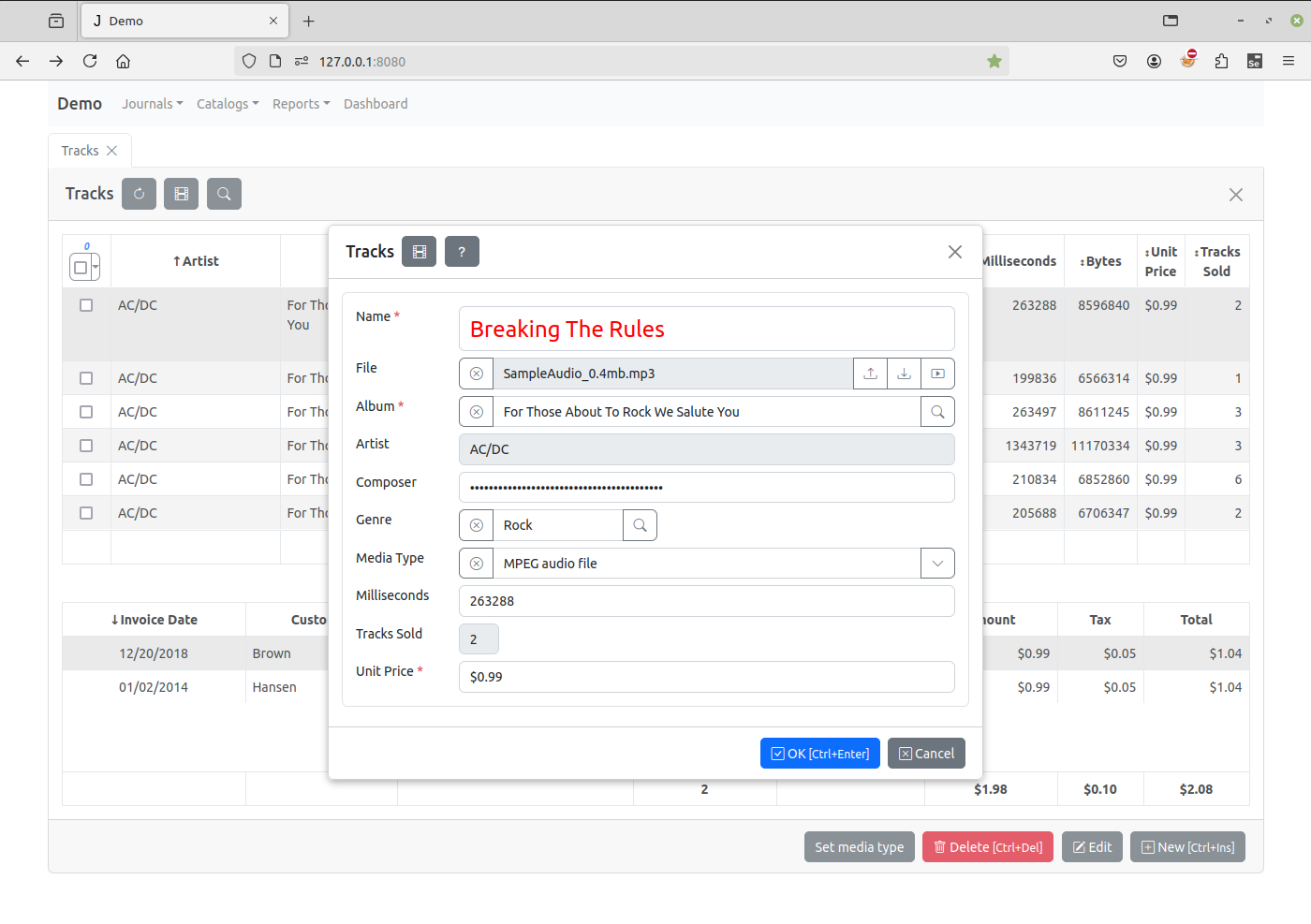Image resolution: width=1311 pixels, height=924 pixels.
Task: Clear the SampleAudio file with the X icon
Action: pos(477,374)
